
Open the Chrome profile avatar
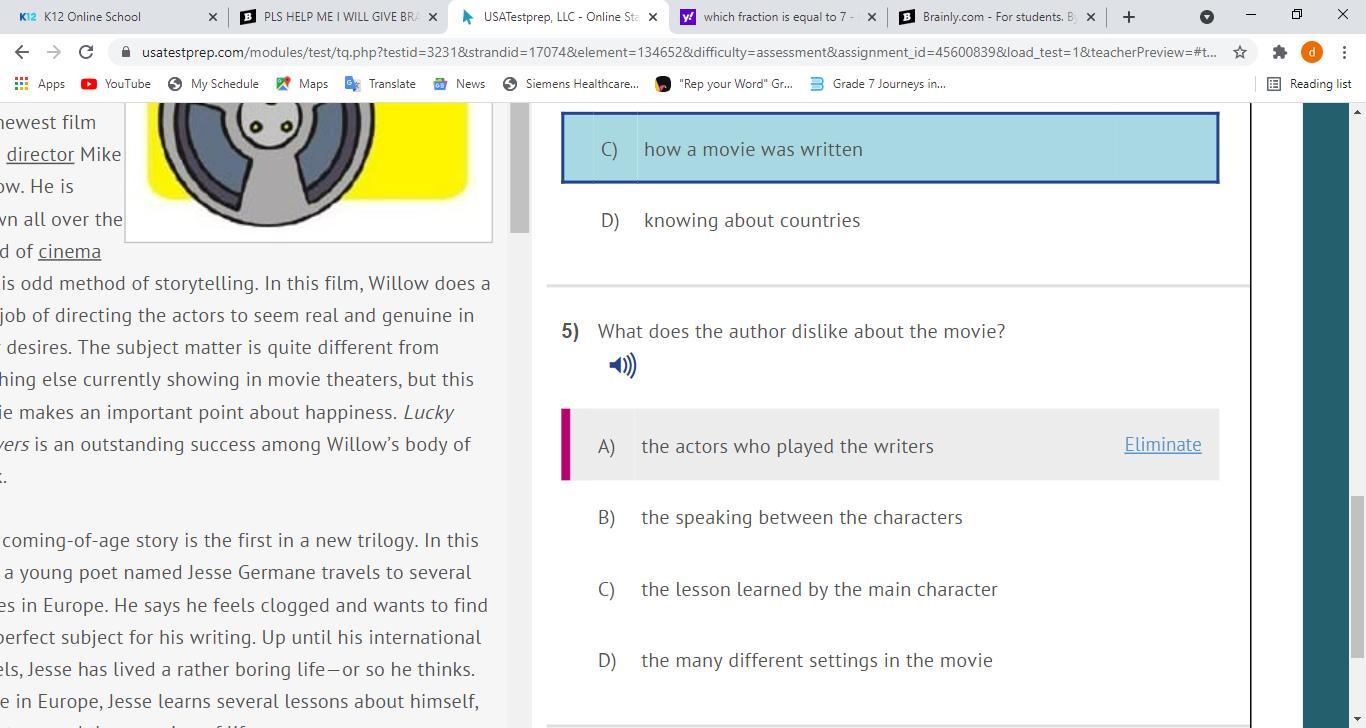point(1311,52)
